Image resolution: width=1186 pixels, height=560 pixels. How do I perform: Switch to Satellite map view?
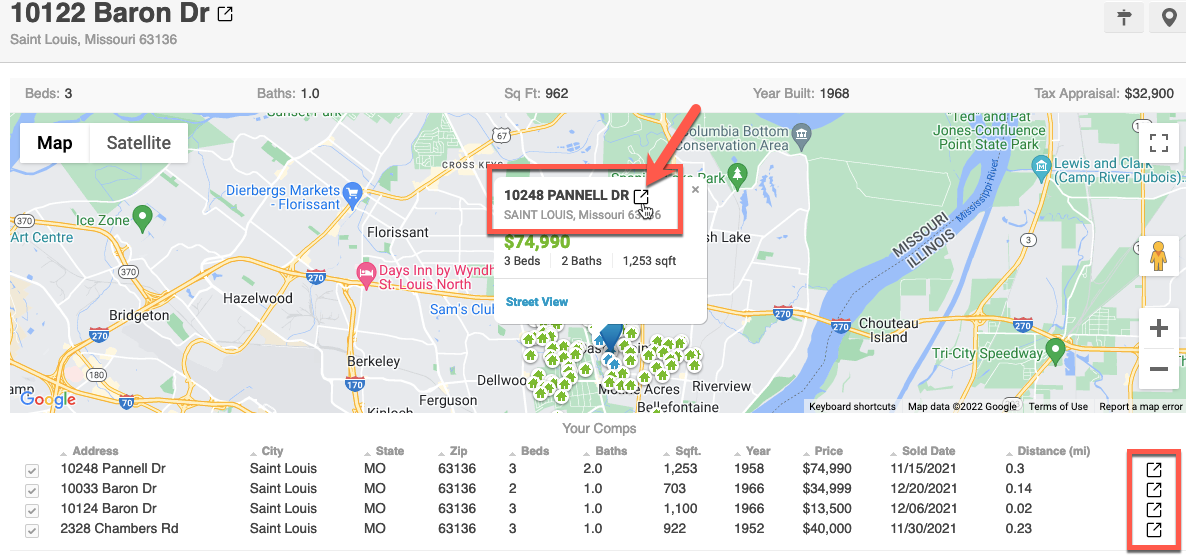138,143
